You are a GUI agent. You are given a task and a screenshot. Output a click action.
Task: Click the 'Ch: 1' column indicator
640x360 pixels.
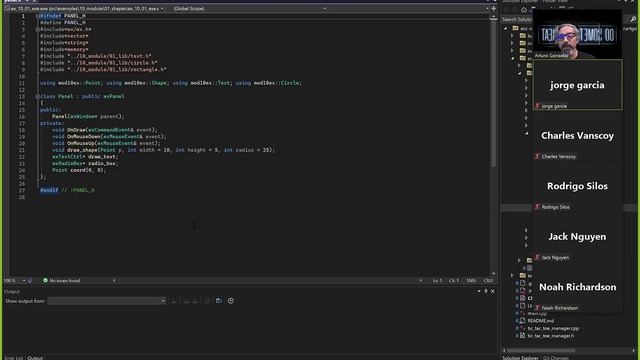coord(454,280)
